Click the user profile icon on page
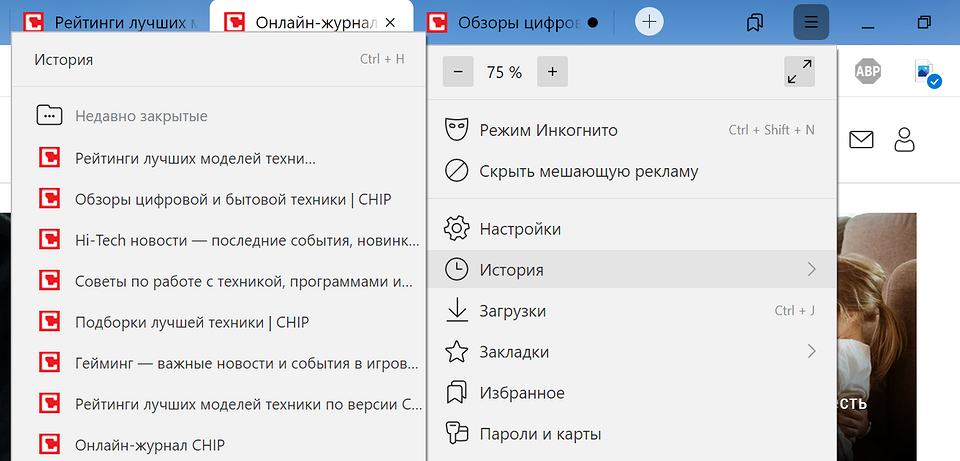This screenshot has height=461, width=960. point(905,140)
